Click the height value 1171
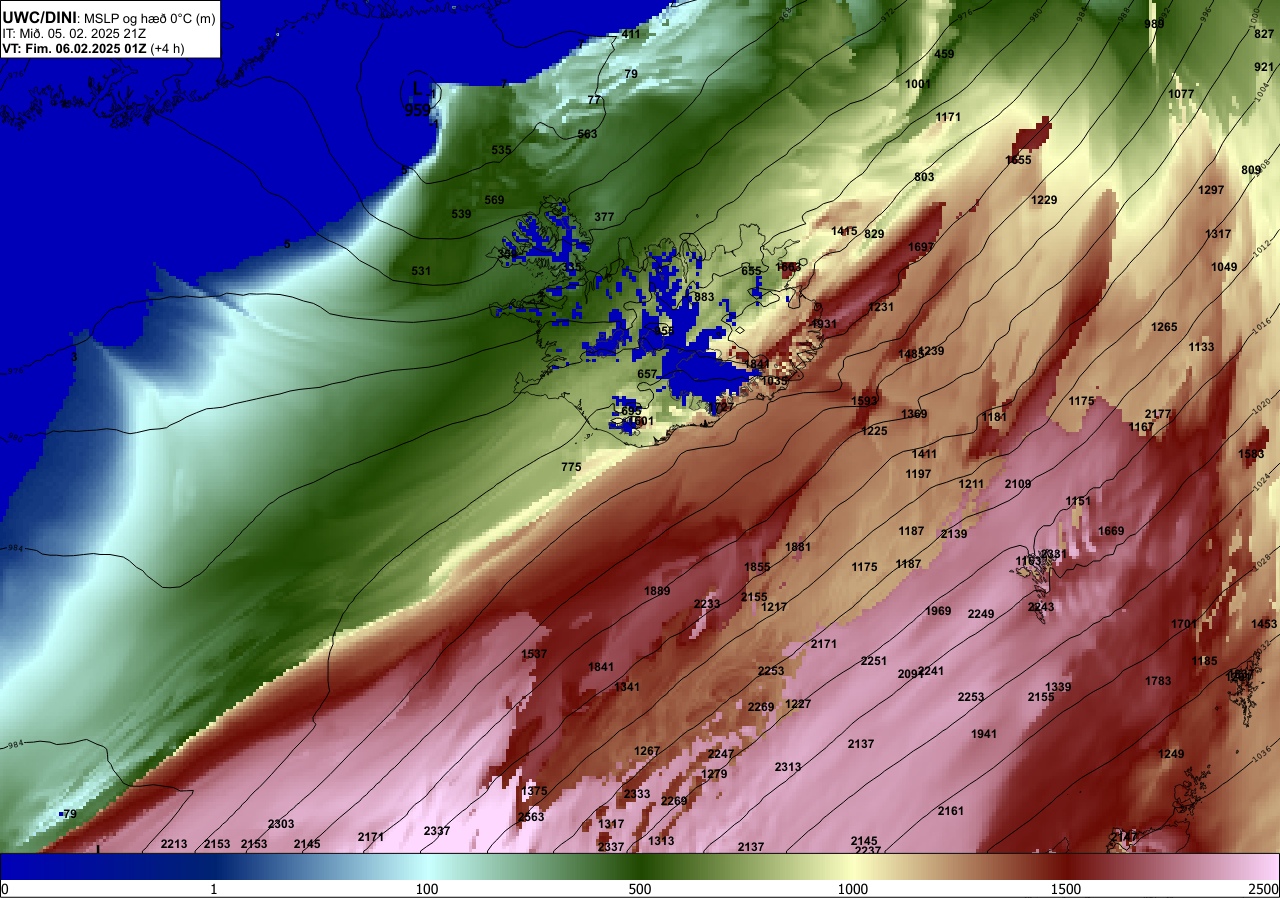Image resolution: width=1280 pixels, height=898 pixels. tap(948, 117)
